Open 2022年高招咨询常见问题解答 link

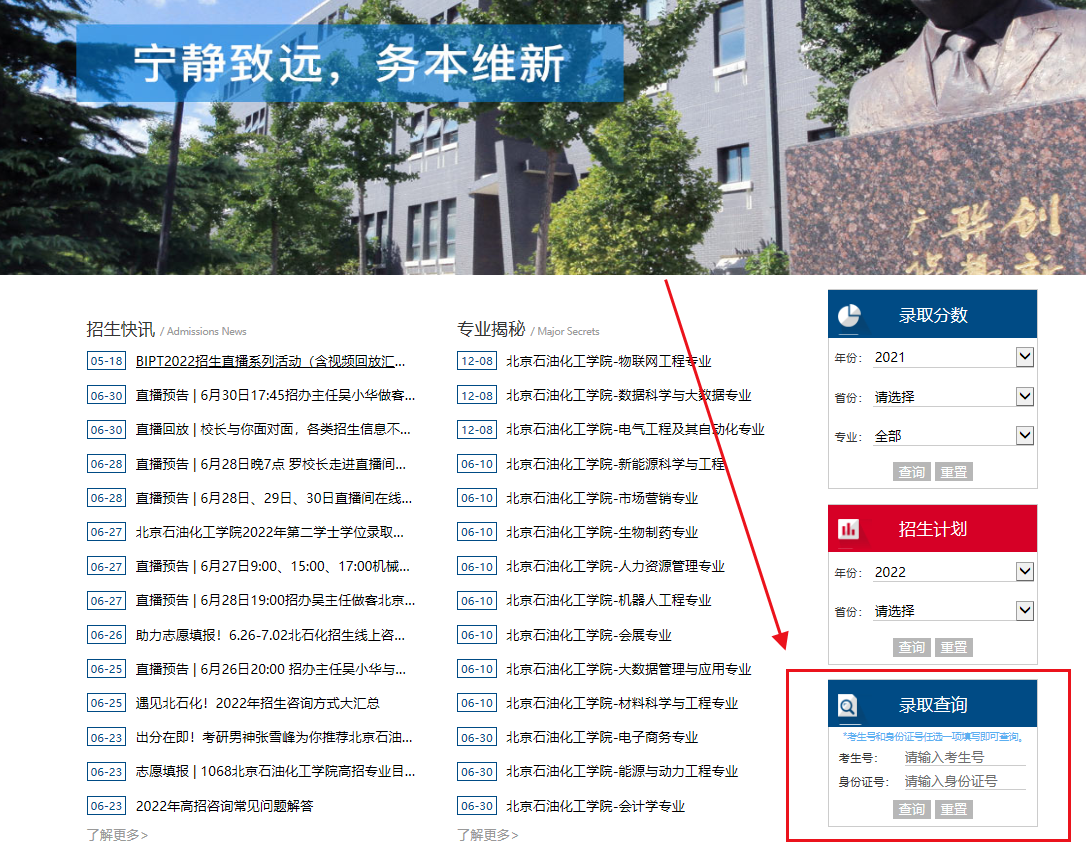[224, 806]
